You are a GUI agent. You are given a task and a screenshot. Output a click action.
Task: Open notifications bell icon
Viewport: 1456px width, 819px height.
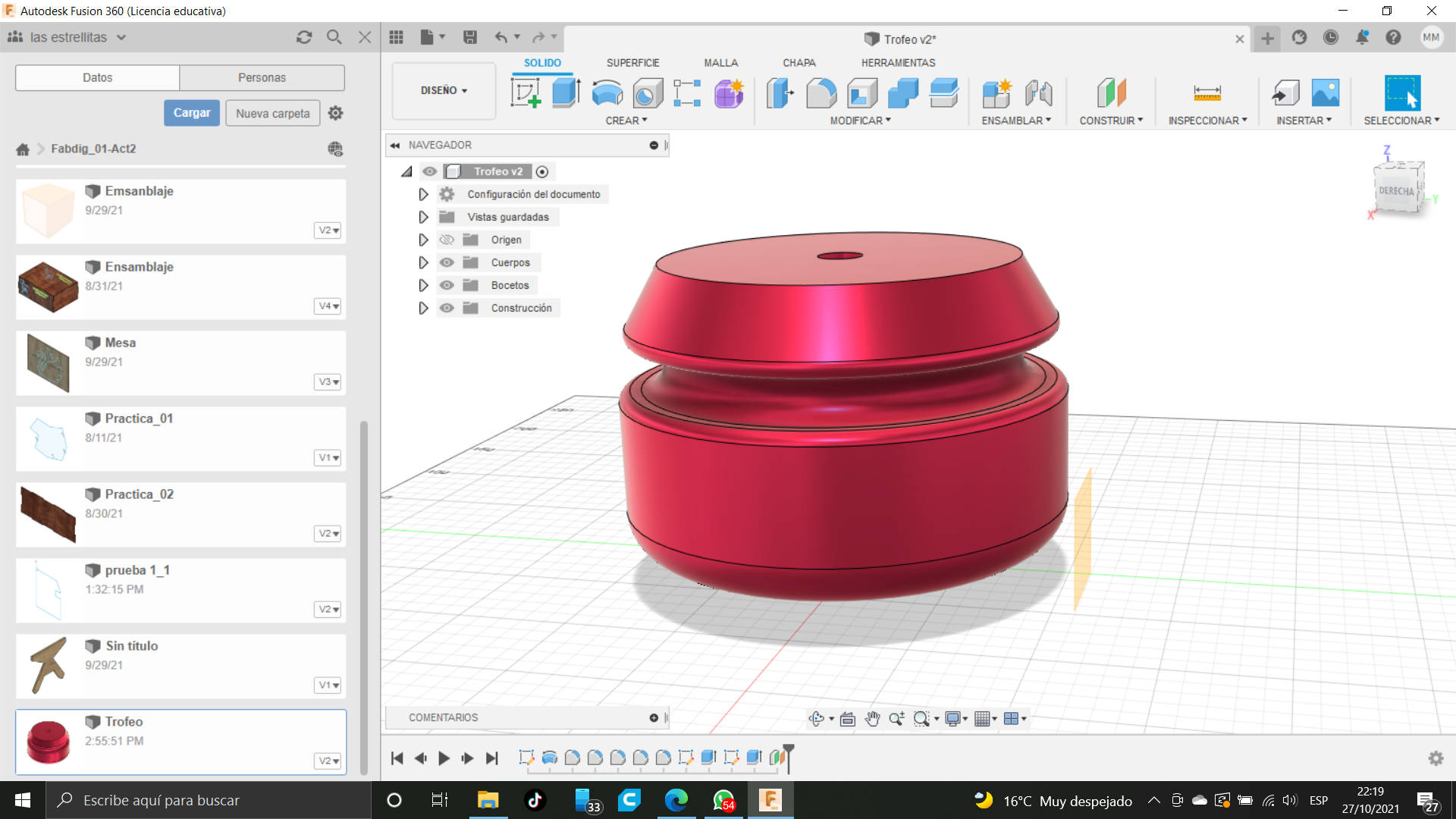click(x=1362, y=37)
